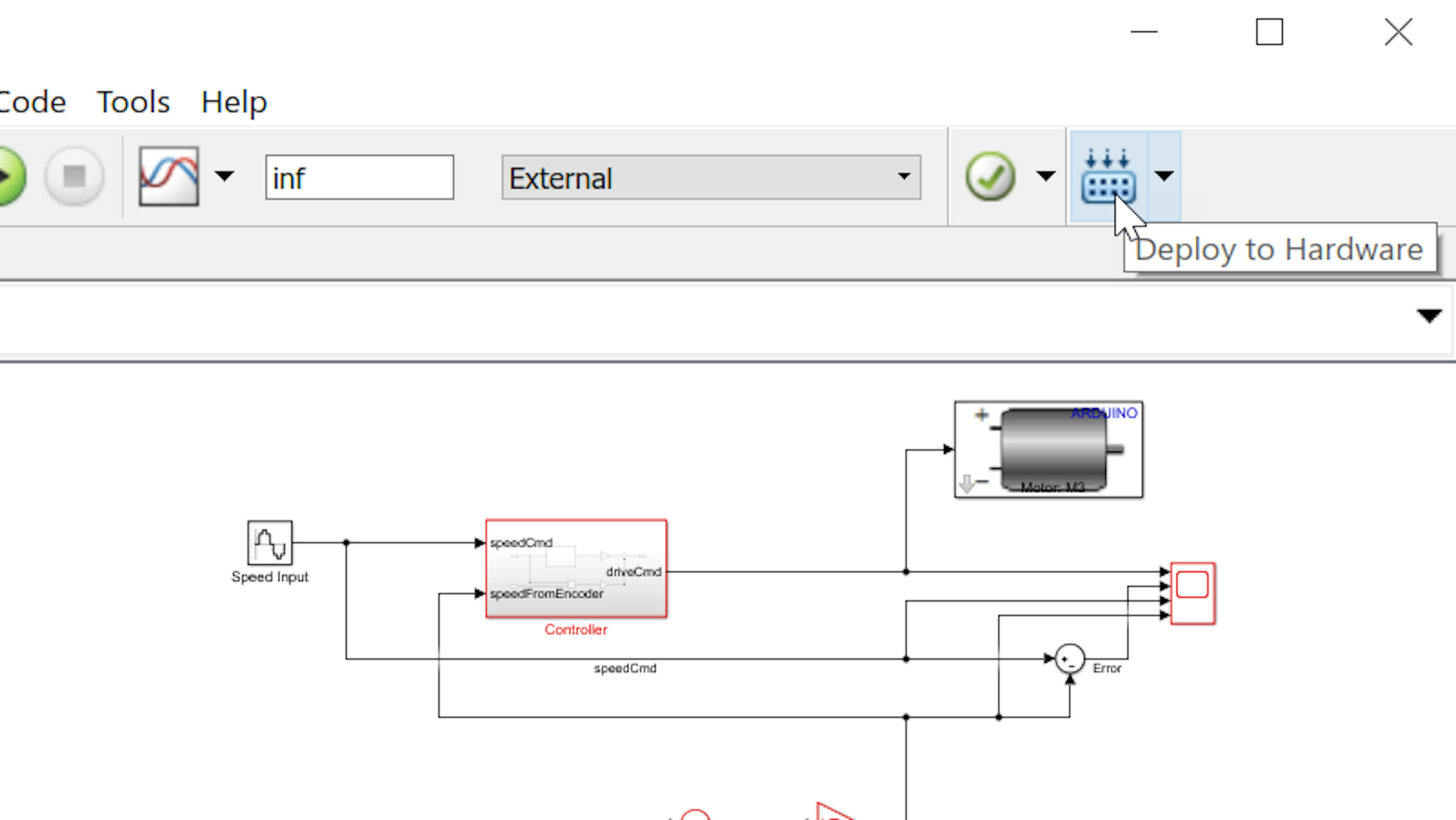Click the Error label text
This screenshot has width=1456, height=820.
click(1107, 669)
